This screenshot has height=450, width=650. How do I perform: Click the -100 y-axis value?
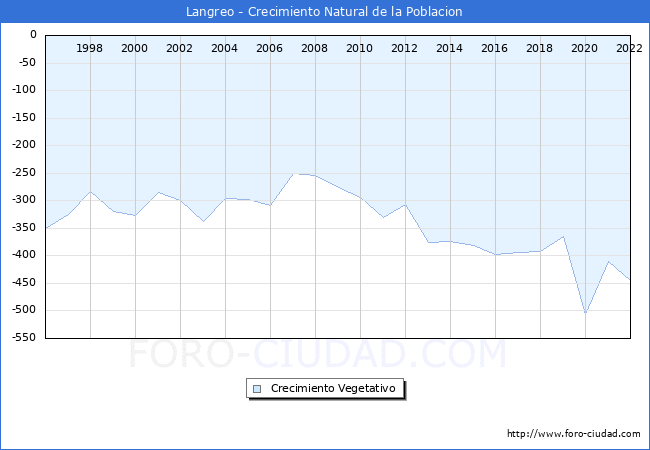coord(24,90)
